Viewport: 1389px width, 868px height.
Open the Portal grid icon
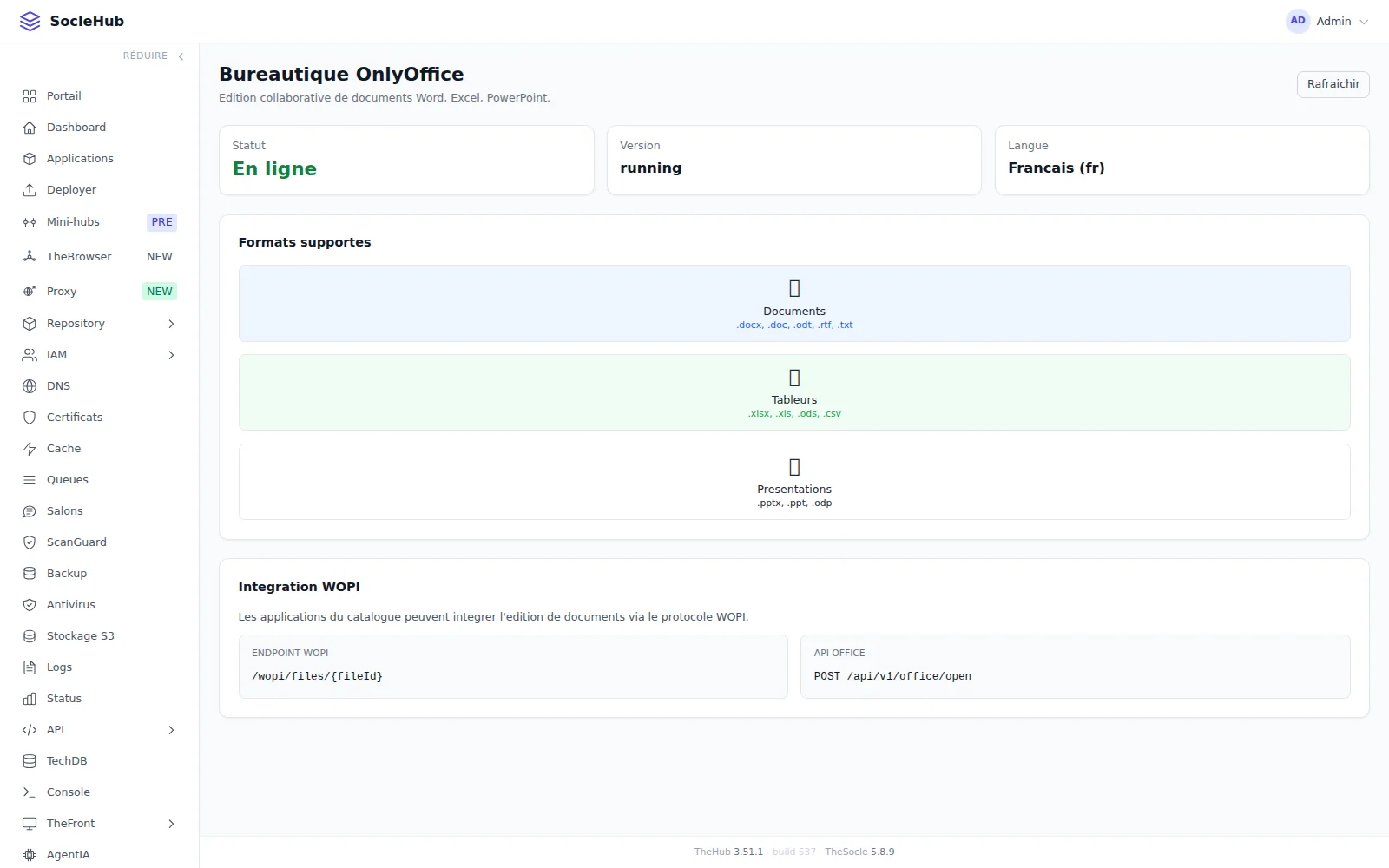click(x=30, y=96)
